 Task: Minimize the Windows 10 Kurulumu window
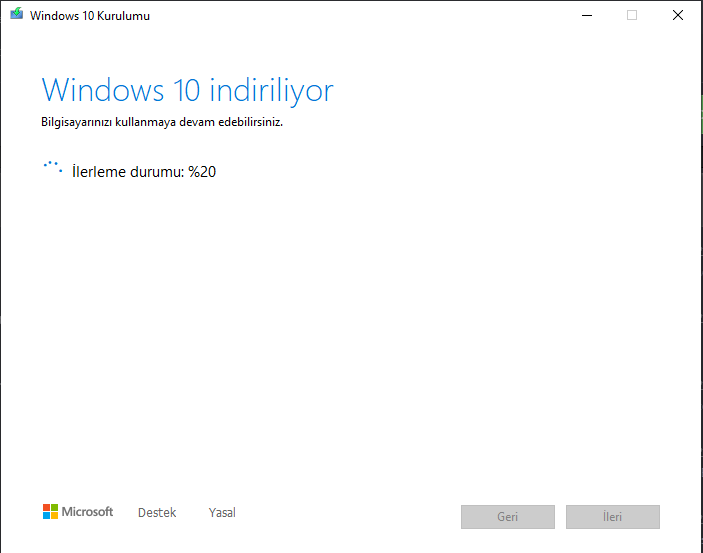tap(587, 15)
